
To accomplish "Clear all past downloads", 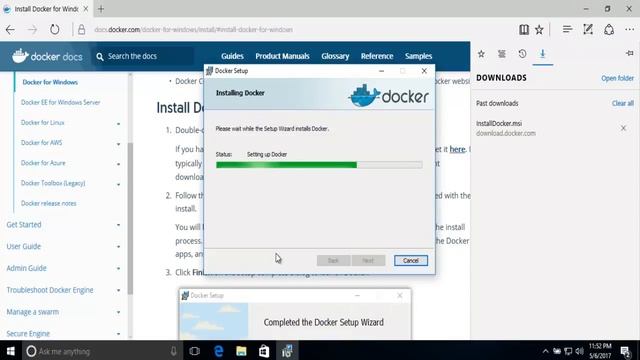I will (x=622, y=103).
